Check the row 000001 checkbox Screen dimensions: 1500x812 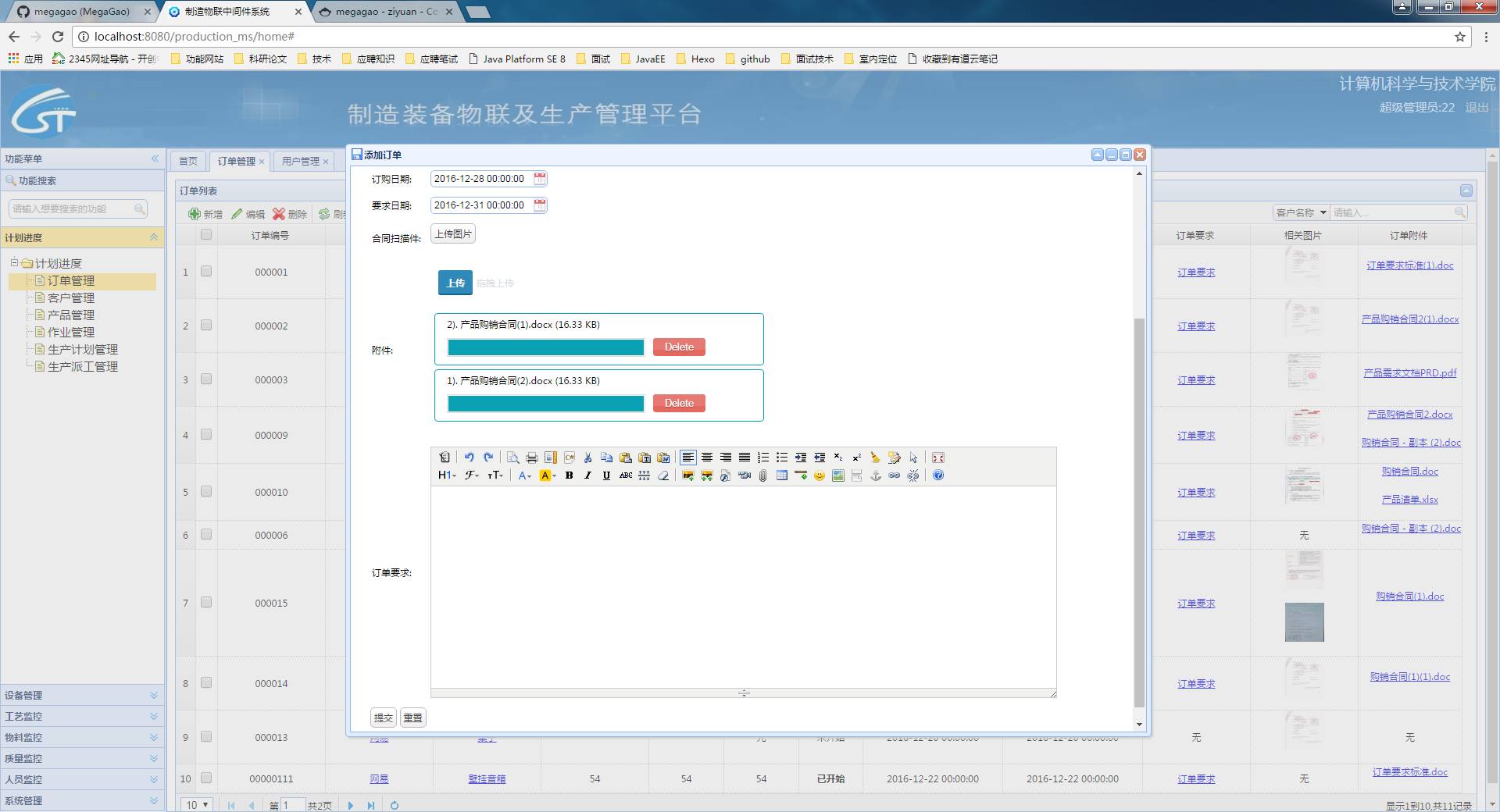pos(206,271)
